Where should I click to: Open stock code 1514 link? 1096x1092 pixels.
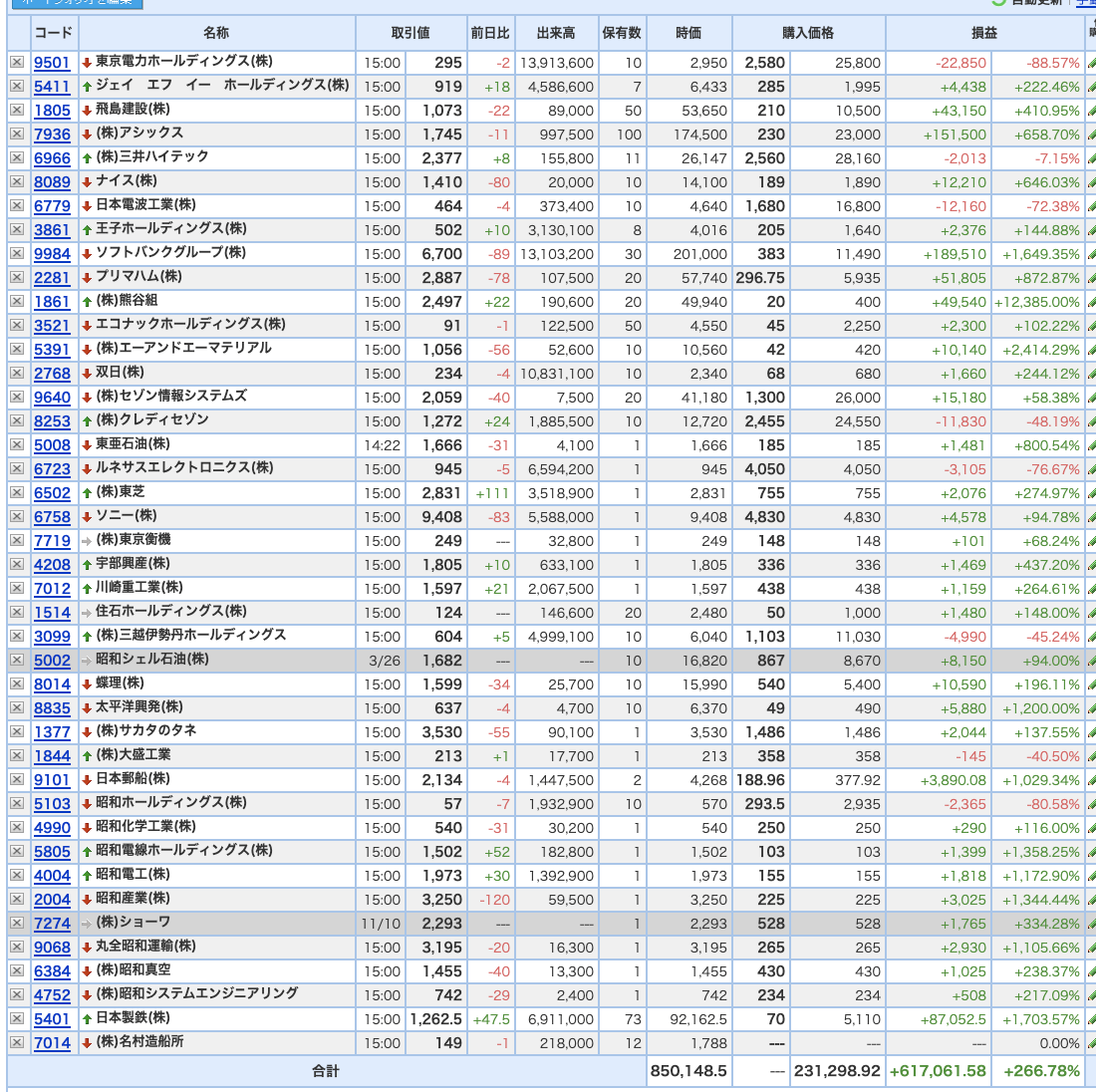(x=53, y=613)
